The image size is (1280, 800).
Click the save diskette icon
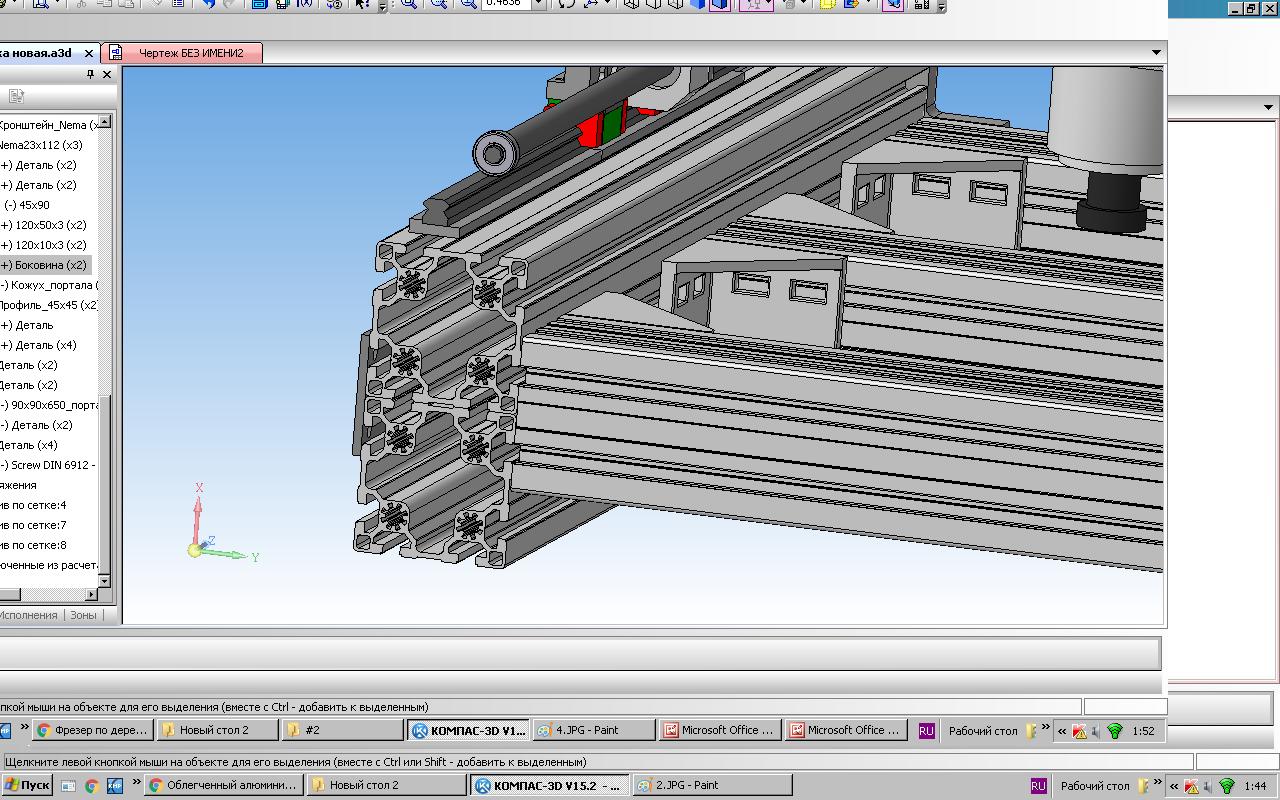click(x=259, y=4)
